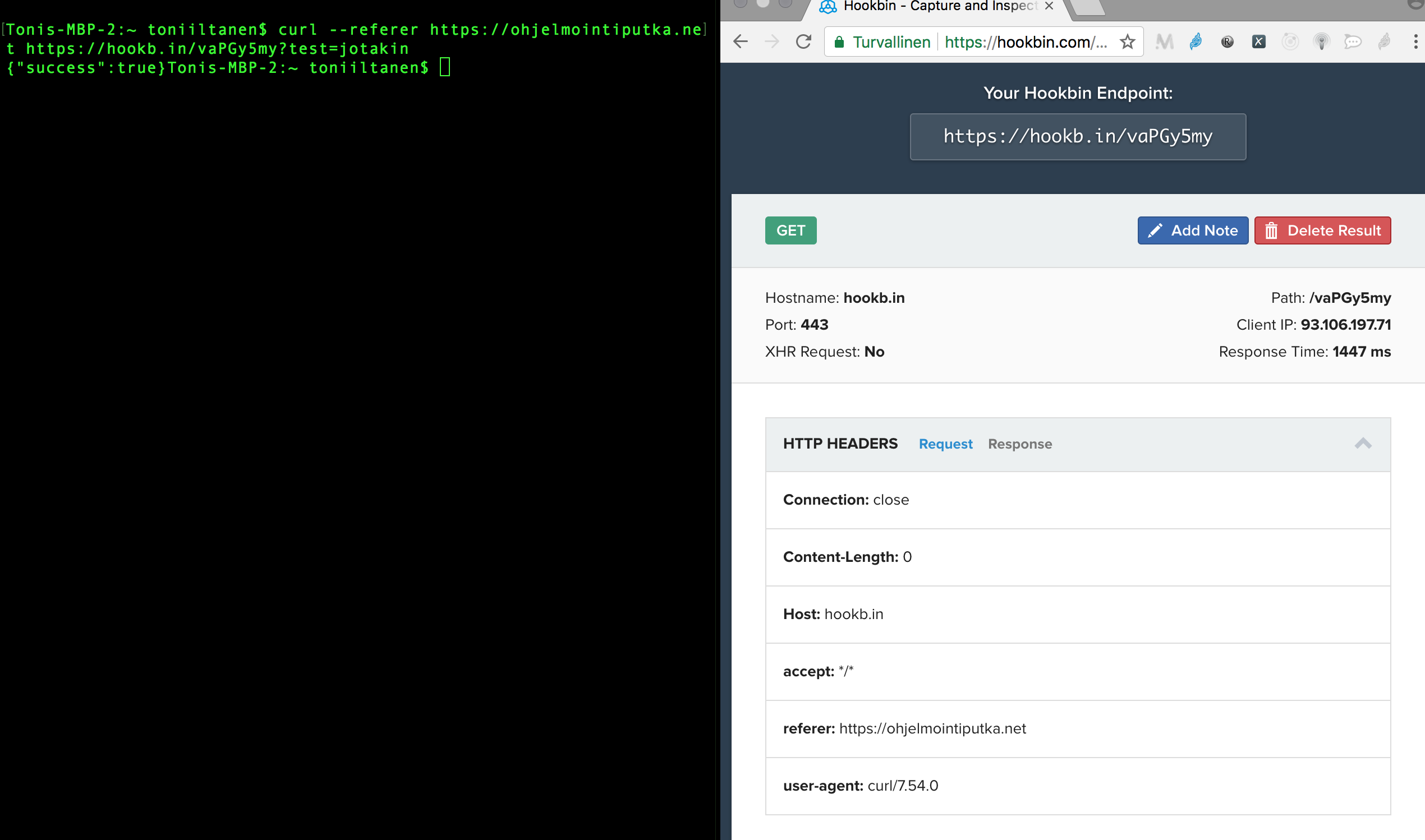Click the Your Hookbin Endpoint heading

pyautogui.click(x=1077, y=93)
